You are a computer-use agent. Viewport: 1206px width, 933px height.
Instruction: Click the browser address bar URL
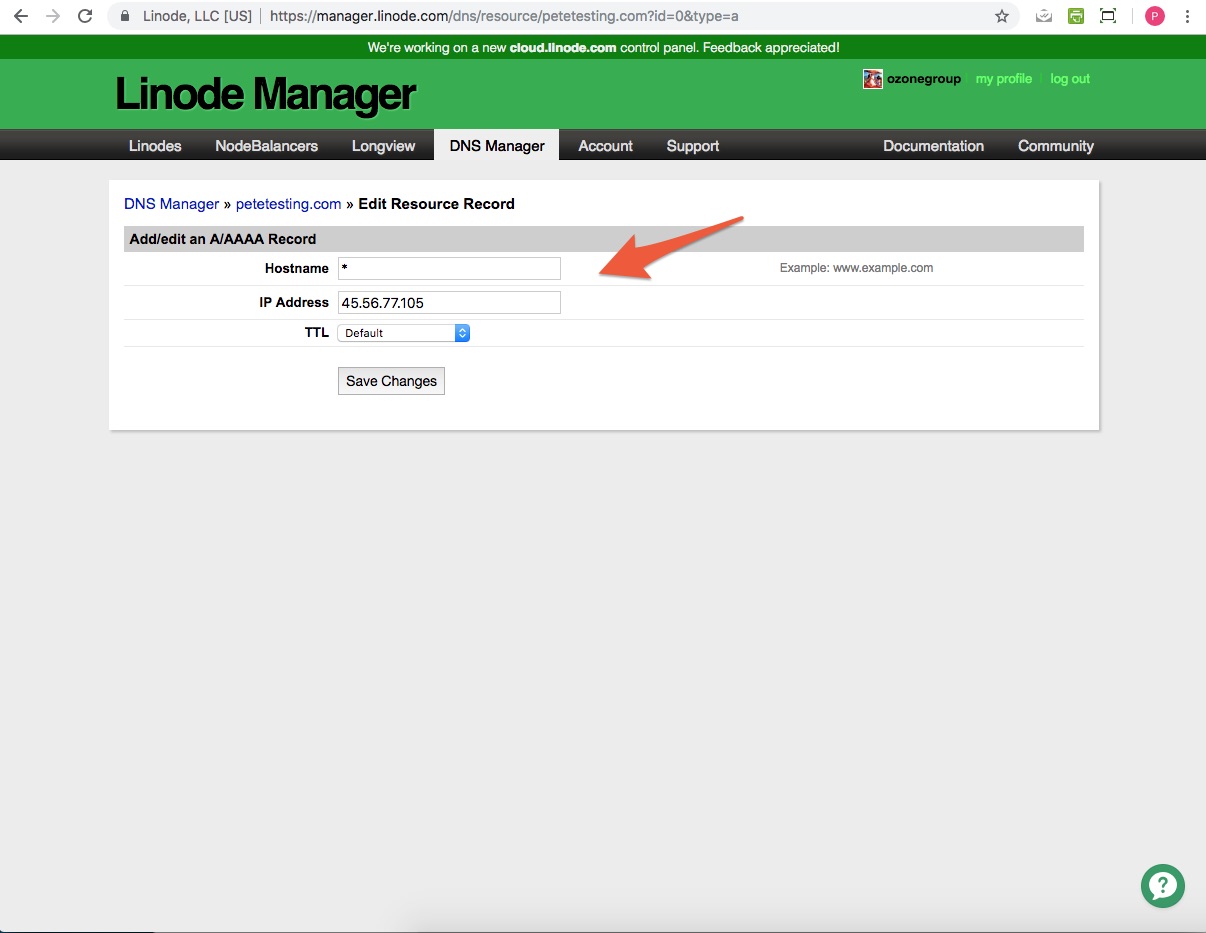tap(504, 16)
